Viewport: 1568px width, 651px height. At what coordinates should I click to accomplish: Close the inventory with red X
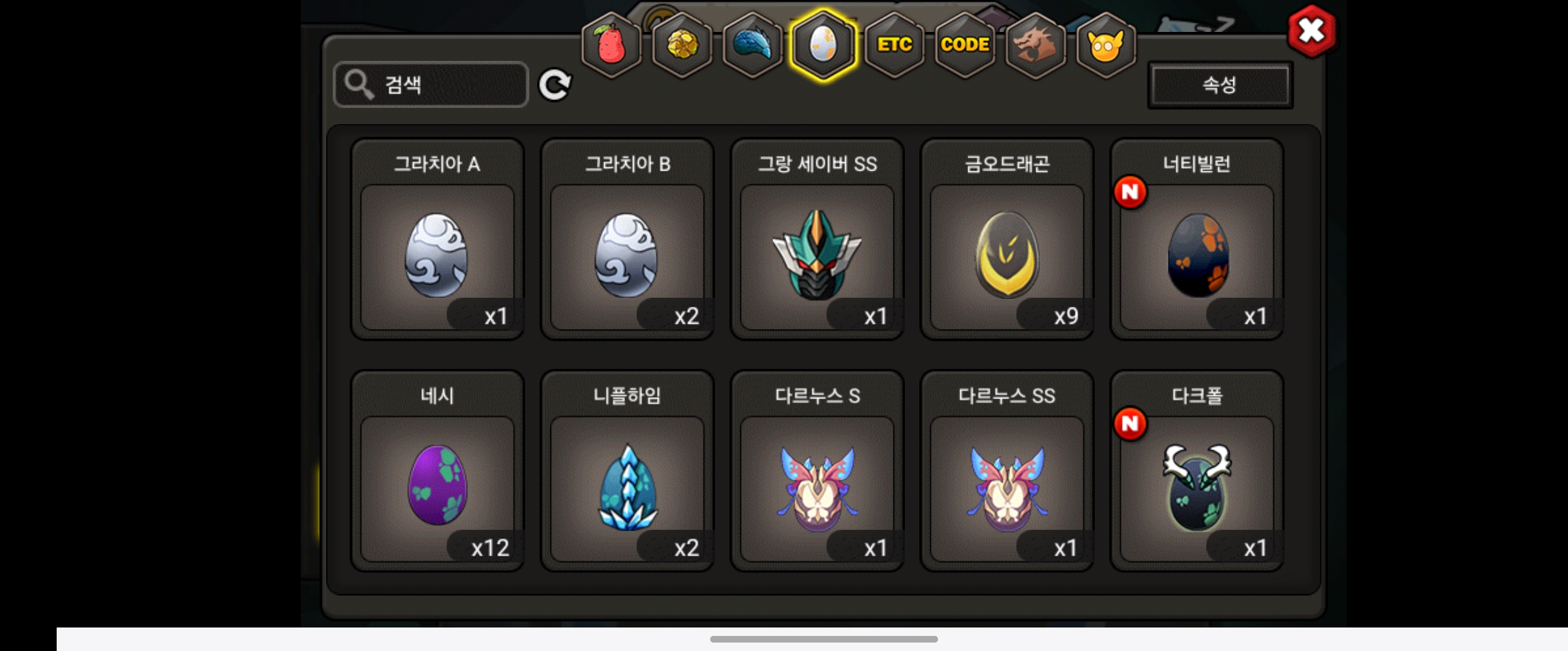(1312, 31)
